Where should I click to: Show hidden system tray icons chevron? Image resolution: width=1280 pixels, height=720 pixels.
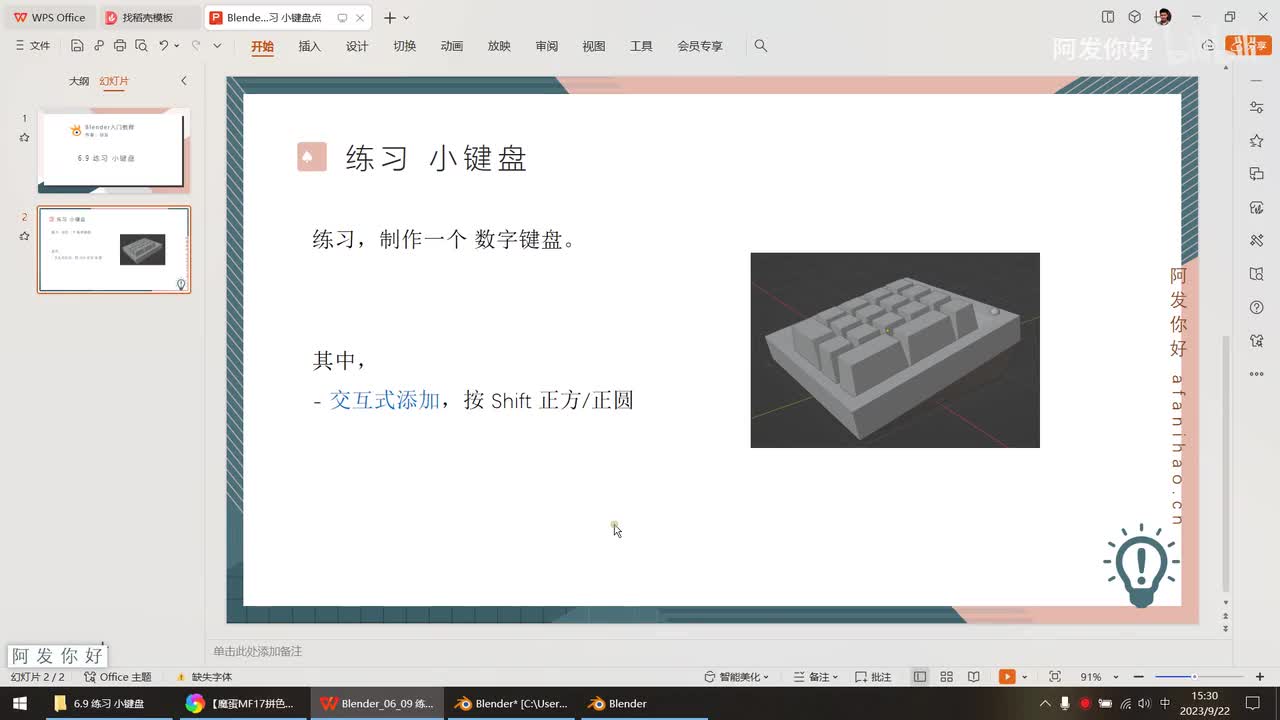pyautogui.click(x=1046, y=704)
